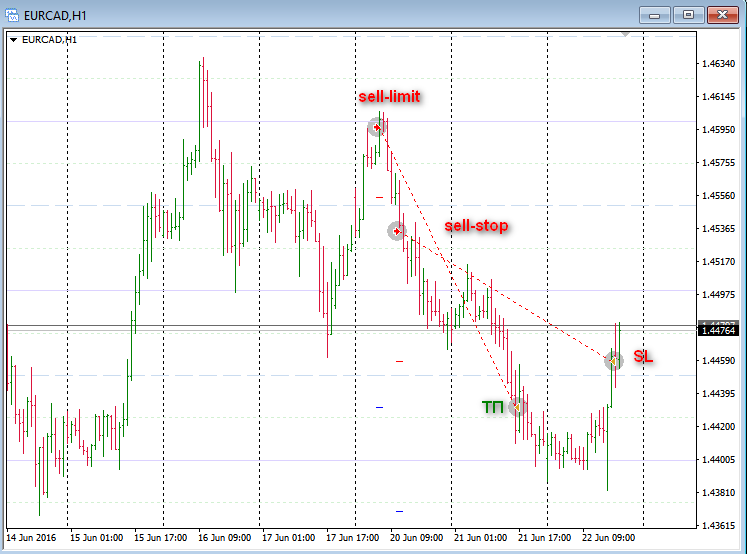Click the 22 Jun 09:00 time axis label
The width and height of the screenshot is (747, 554).
[608, 538]
